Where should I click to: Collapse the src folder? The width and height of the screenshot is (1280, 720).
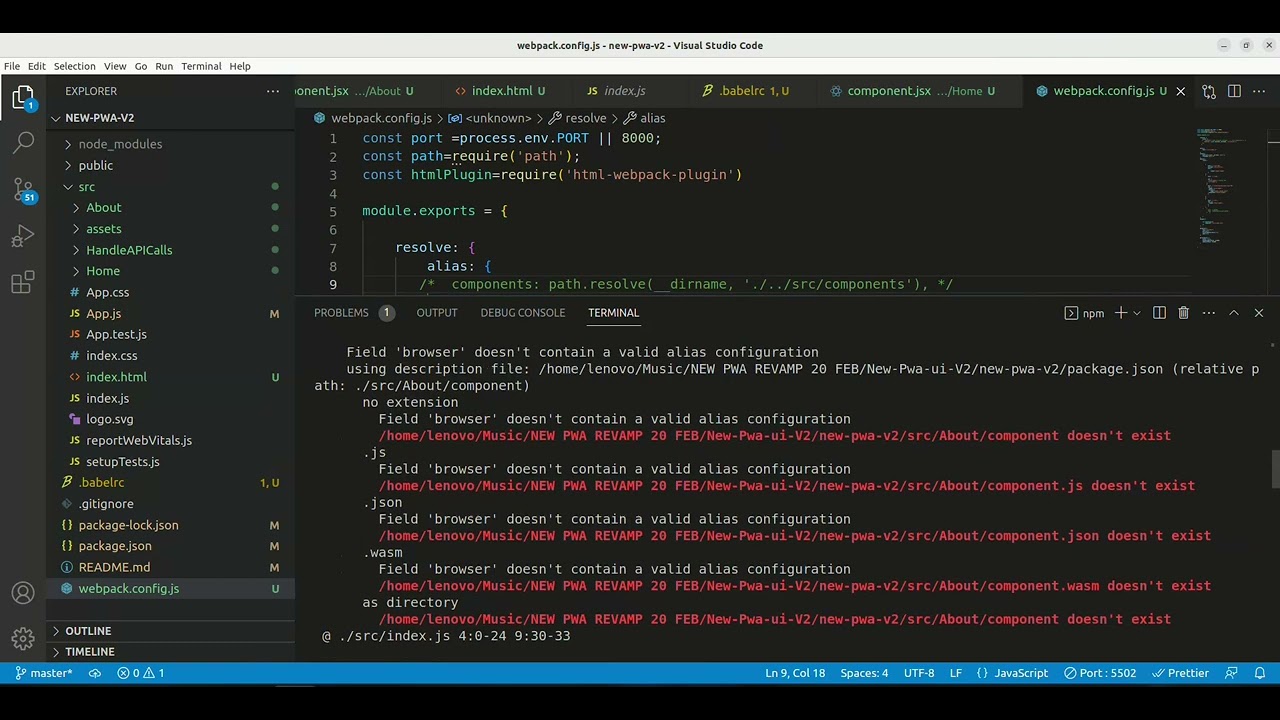170,187
